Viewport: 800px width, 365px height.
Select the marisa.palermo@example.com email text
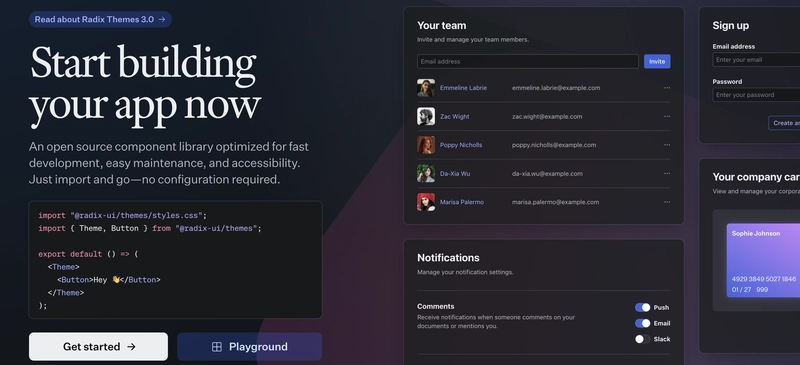tap(556, 202)
